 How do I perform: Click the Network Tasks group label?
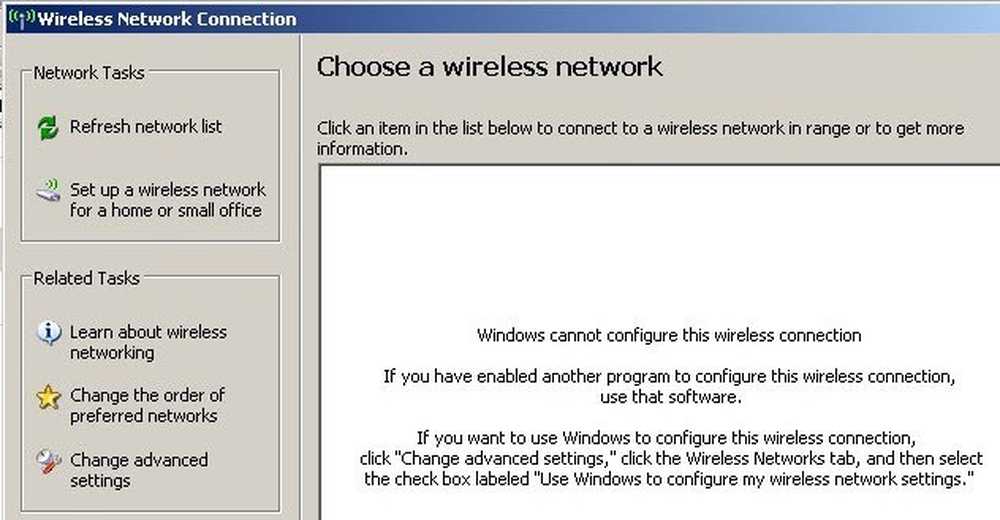(x=89, y=73)
